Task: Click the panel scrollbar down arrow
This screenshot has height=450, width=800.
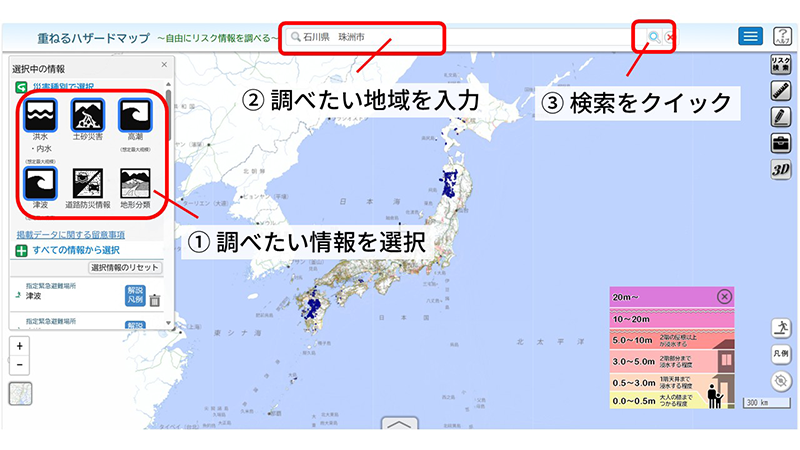Action: click(x=168, y=322)
